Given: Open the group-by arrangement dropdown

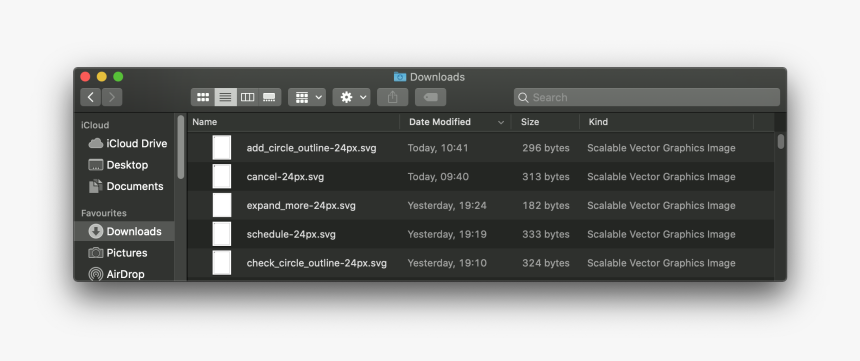Looking at the screenshot, I should click(x=307, y=97).
